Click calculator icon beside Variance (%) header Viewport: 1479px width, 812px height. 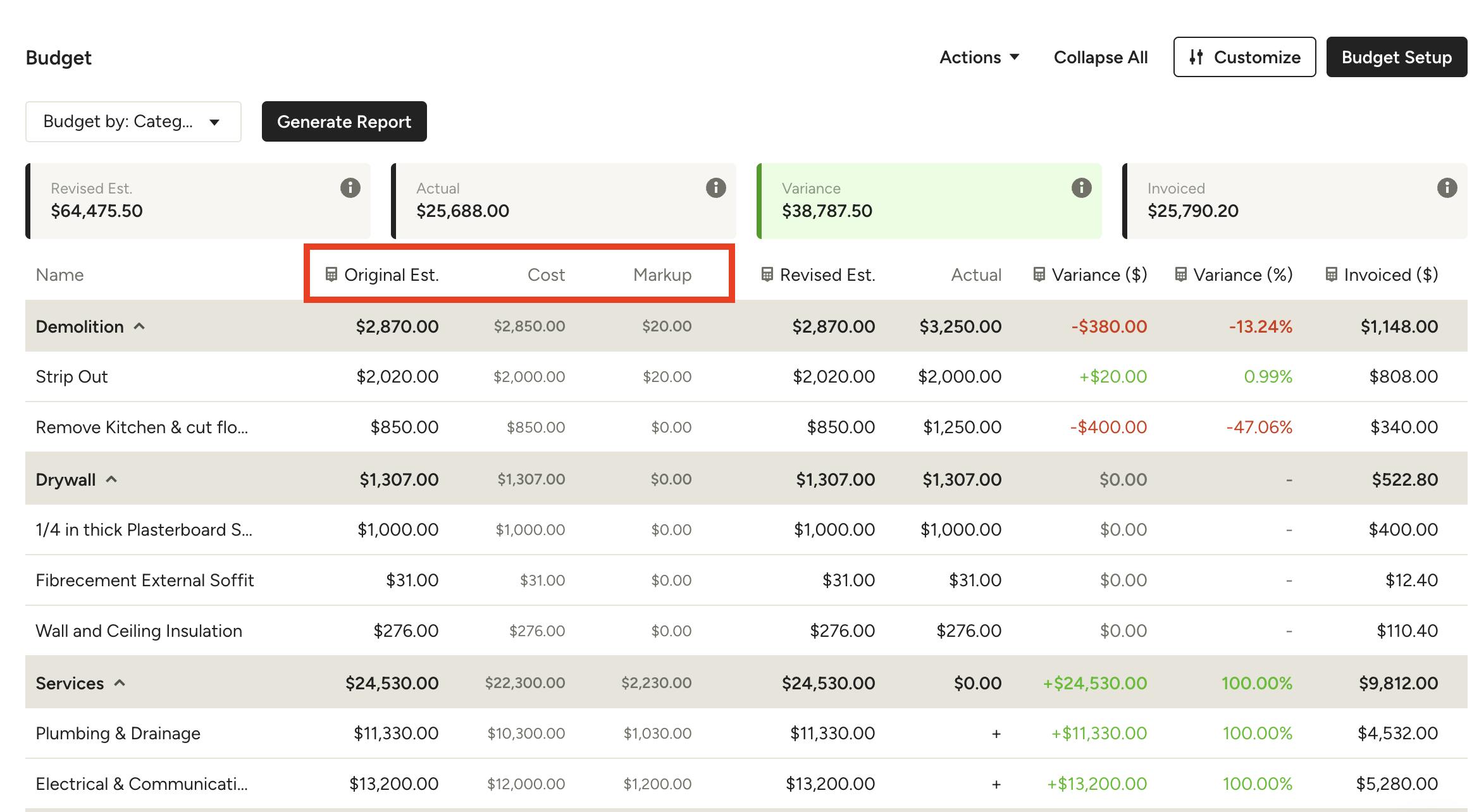(1180, 274)
